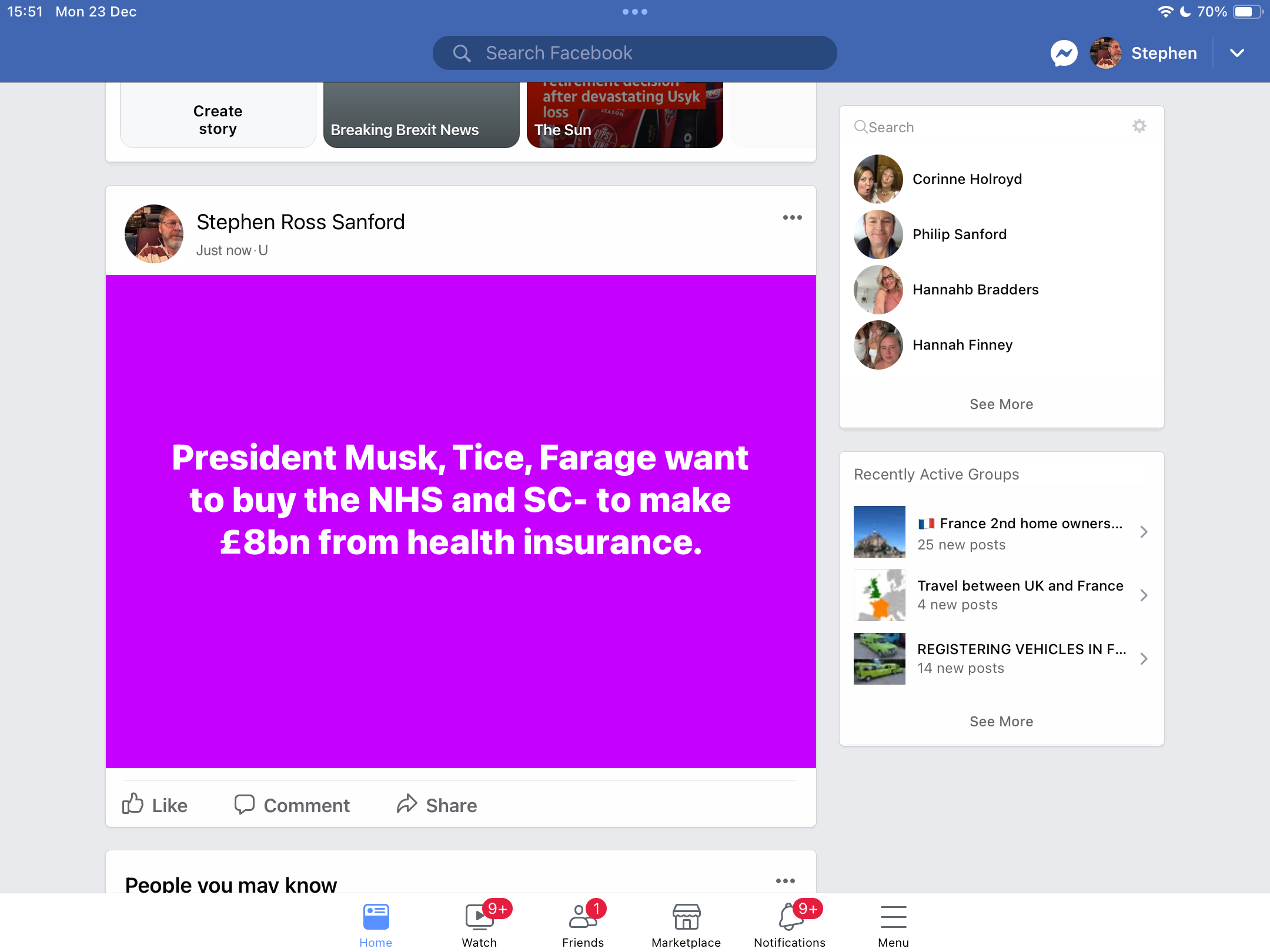Image resolution: width=1270 pixels, height=952 pixels.
Task: Expand chevron for Travel between UK and France
Action: coord(1144,595)
